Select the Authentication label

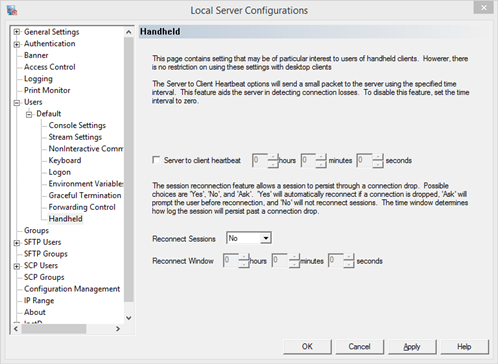pos(49,44)
